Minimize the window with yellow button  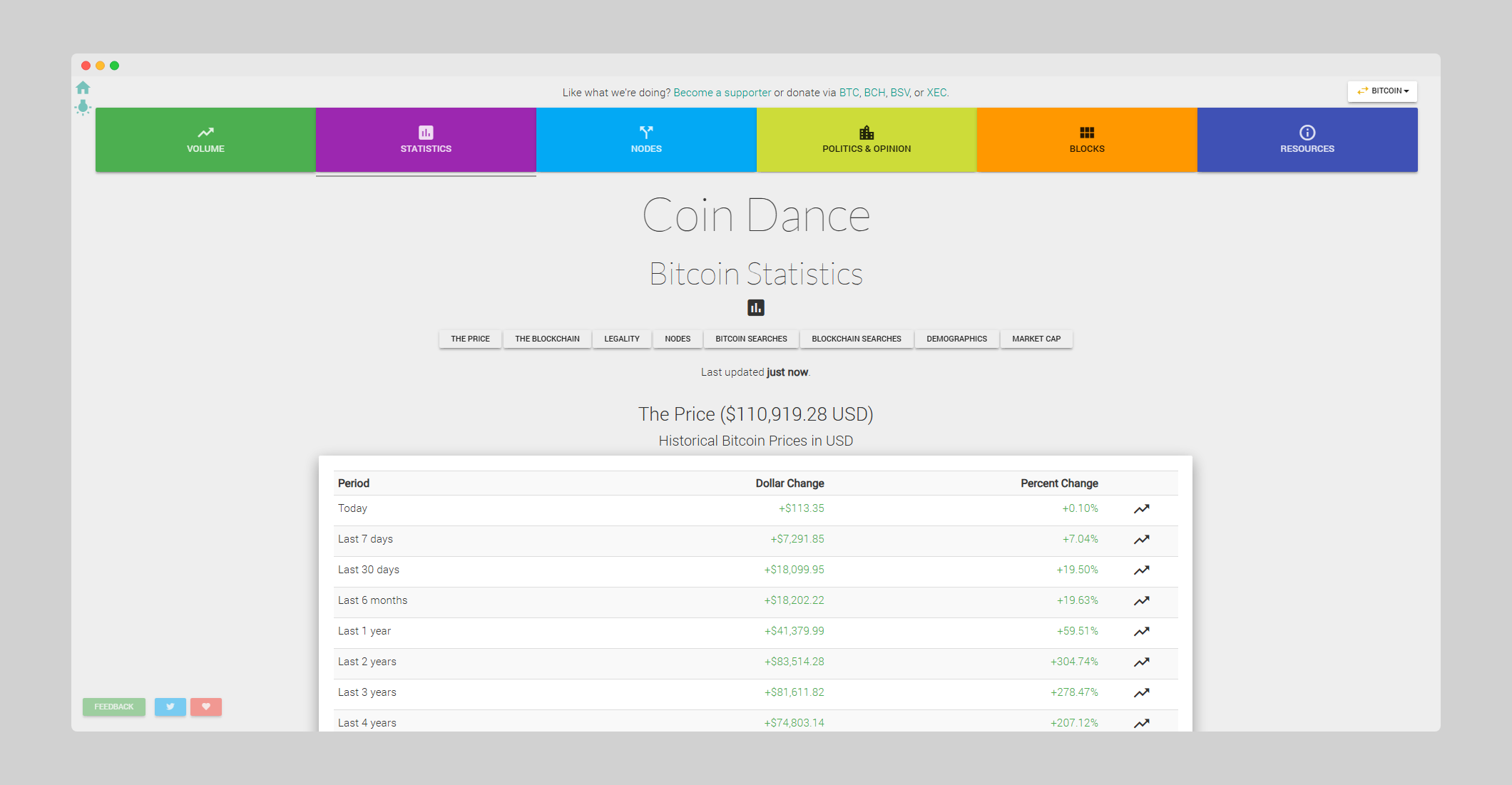tap(100, 66)
